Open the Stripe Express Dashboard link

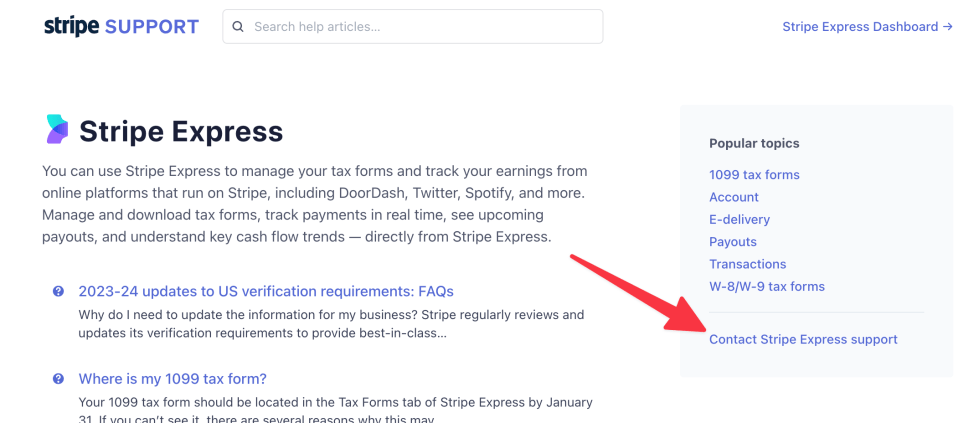tap(866, 27)
